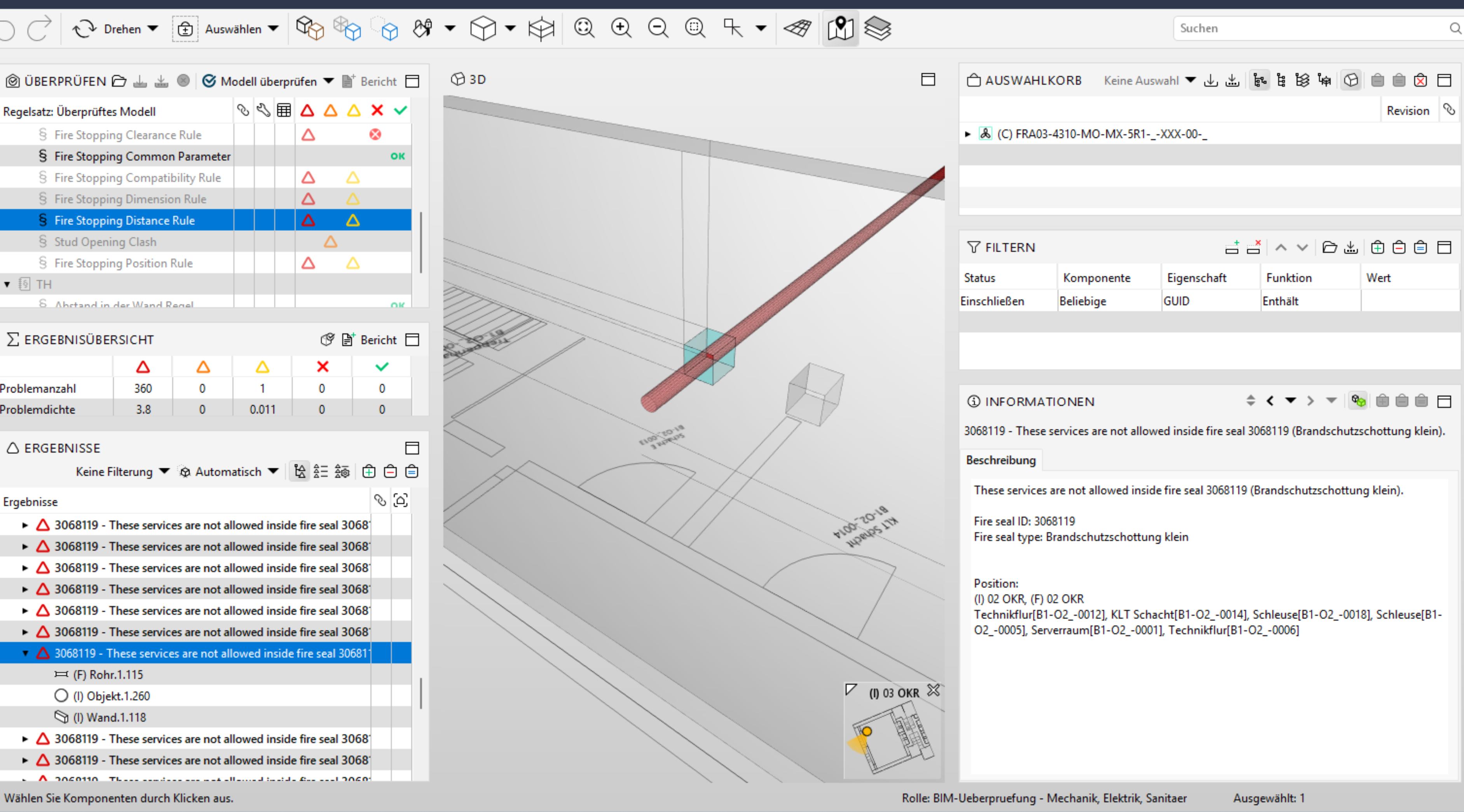
Task: Collapse the TH ruleset group
Action: tap(7, 284)
